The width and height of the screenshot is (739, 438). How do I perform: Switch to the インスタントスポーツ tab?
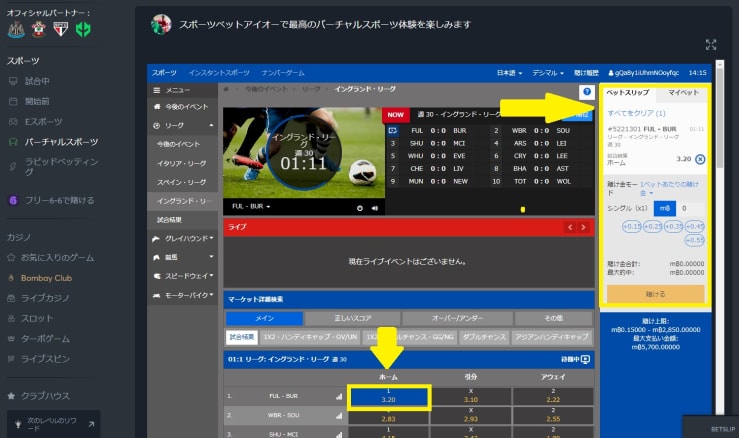(219, 73)
